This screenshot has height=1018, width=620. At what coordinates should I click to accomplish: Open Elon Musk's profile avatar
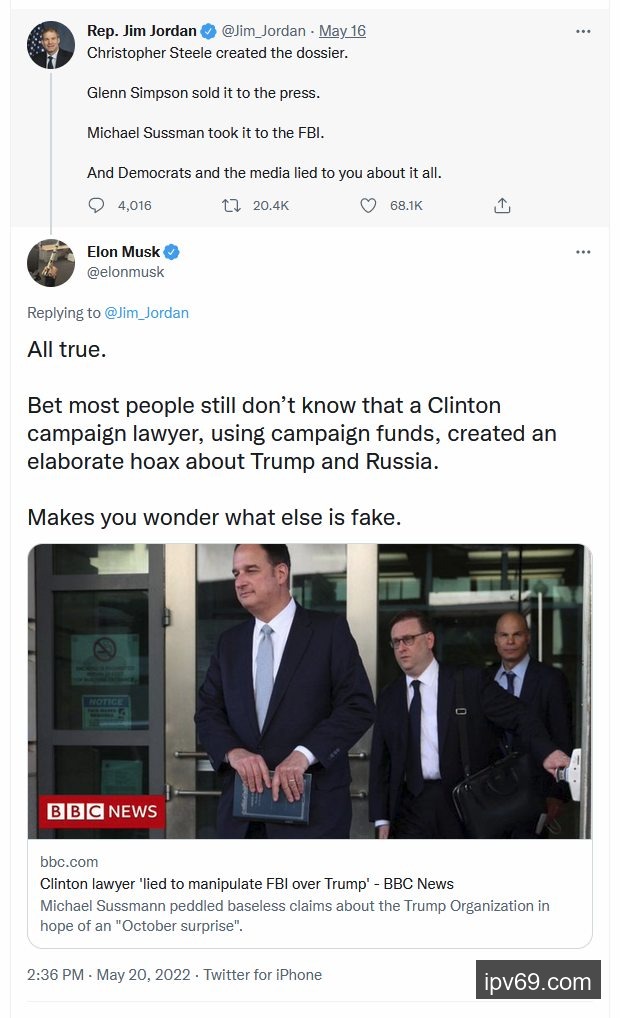pyautogui.click(x=51, y=263)
